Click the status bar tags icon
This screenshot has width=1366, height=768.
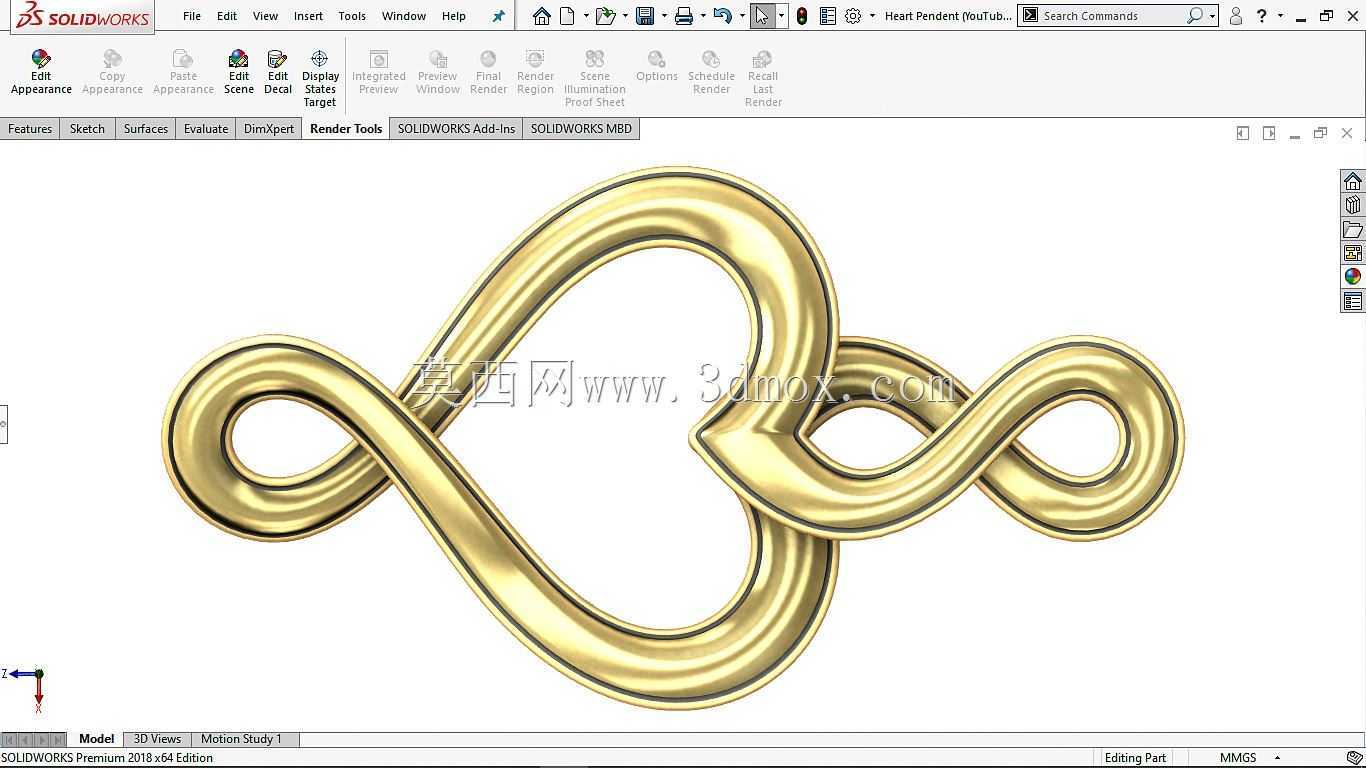(x=1354, y=758)
